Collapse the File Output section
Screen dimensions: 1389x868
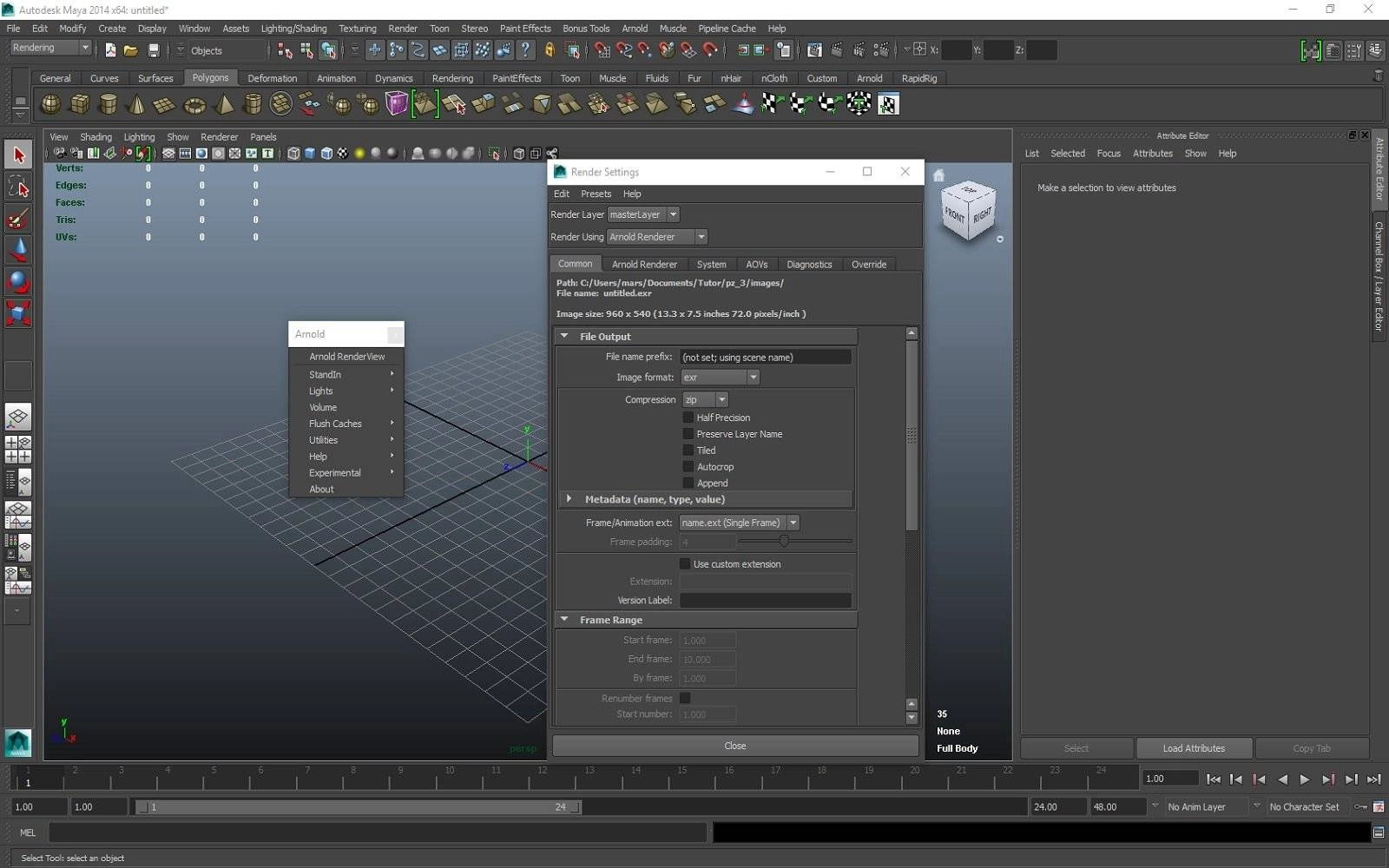pyautogui.click(x=565, y=336)
